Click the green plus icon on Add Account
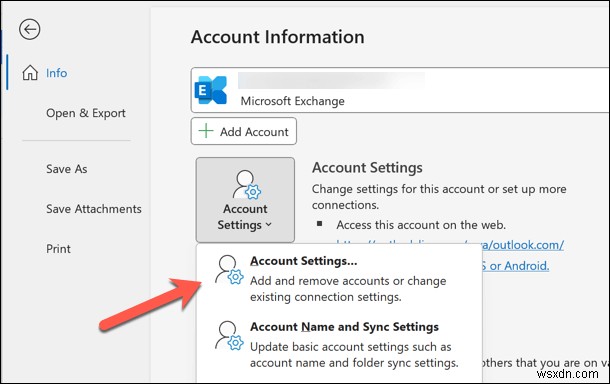 click(206, 131)
